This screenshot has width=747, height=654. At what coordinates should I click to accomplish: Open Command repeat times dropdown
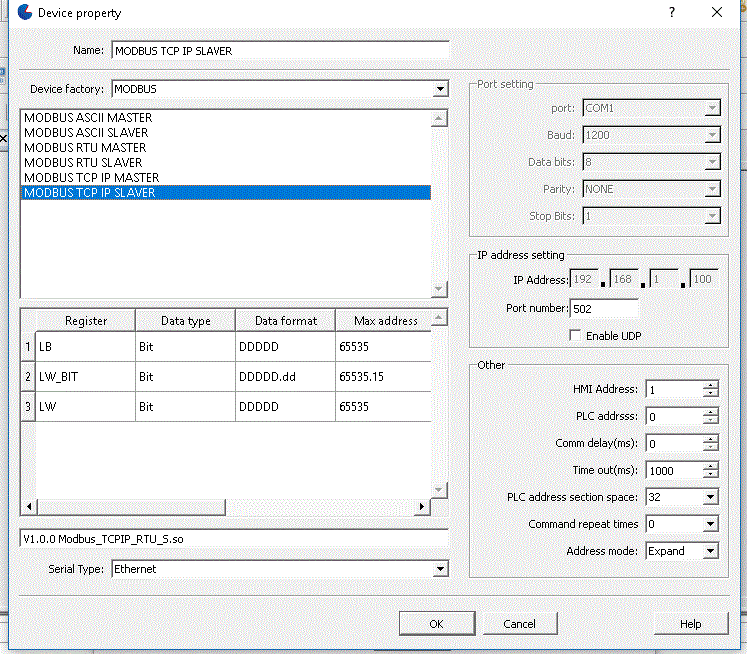coord(710,524)
